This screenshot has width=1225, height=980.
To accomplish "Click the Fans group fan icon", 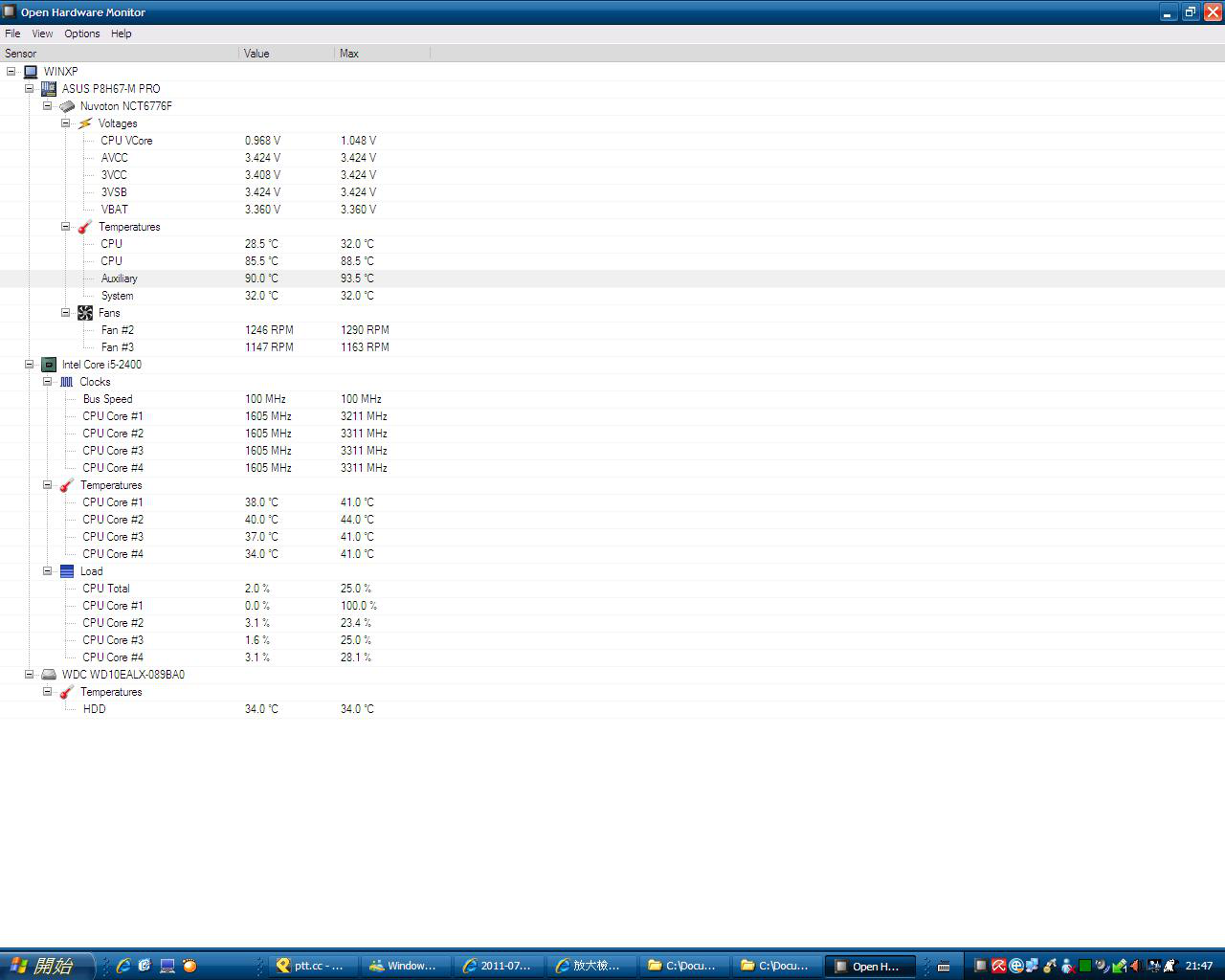I will [85, 313].
